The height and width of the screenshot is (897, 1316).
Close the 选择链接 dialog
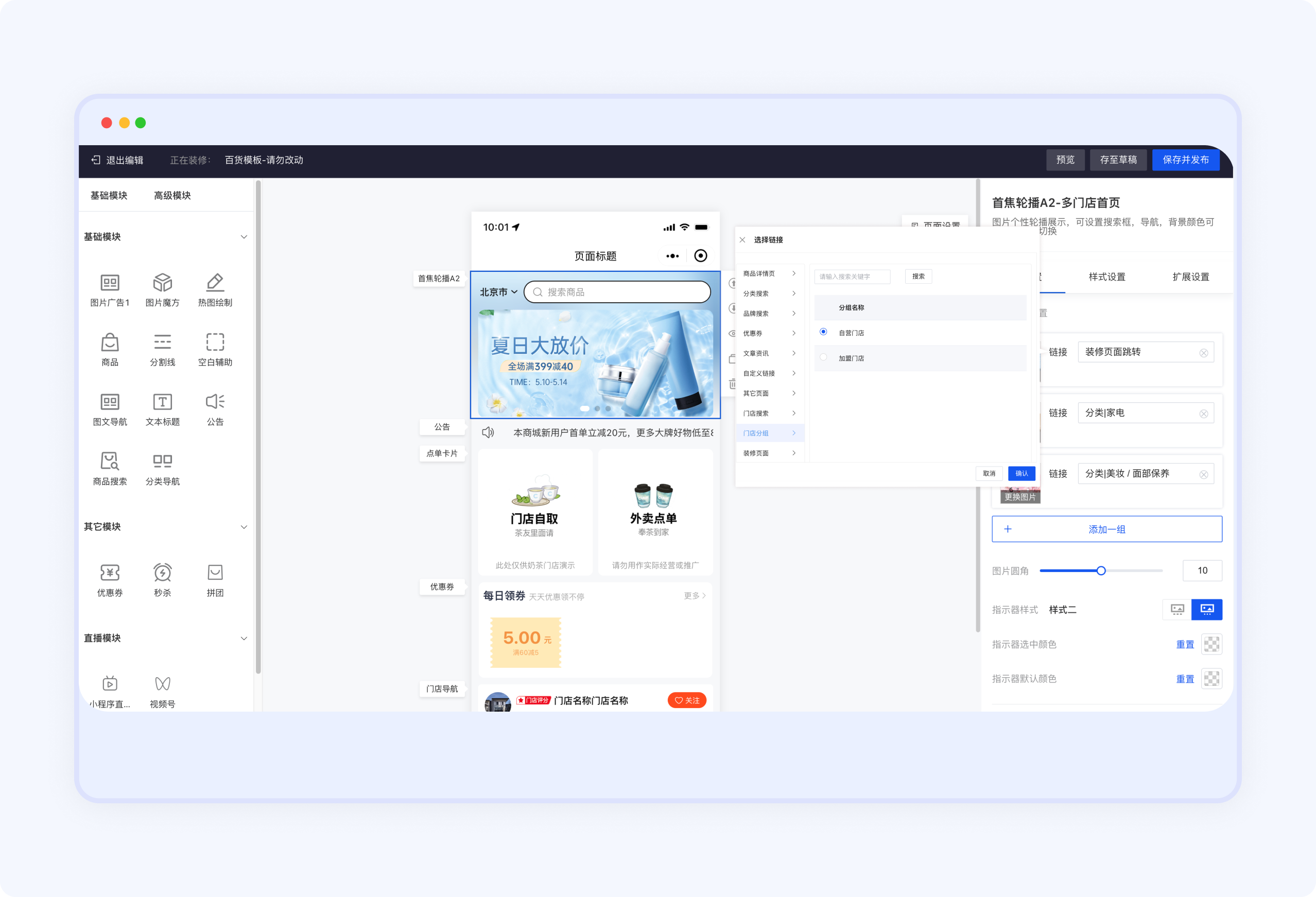click(742, 240)
